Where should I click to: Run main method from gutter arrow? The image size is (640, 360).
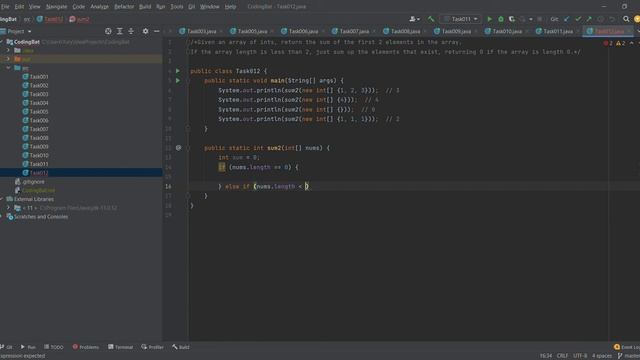(x=178, y=80)
